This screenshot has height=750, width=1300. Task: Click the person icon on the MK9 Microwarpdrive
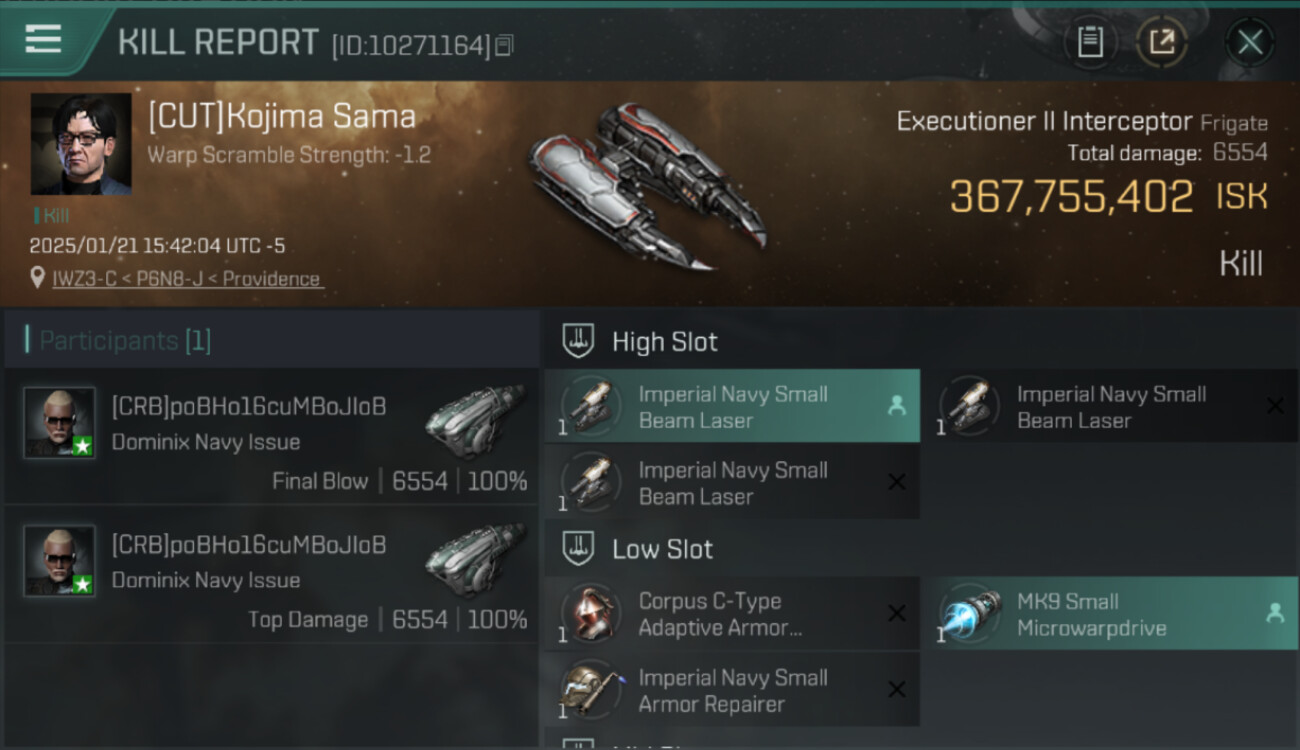pyautogui.click(x=1275, y=613)
